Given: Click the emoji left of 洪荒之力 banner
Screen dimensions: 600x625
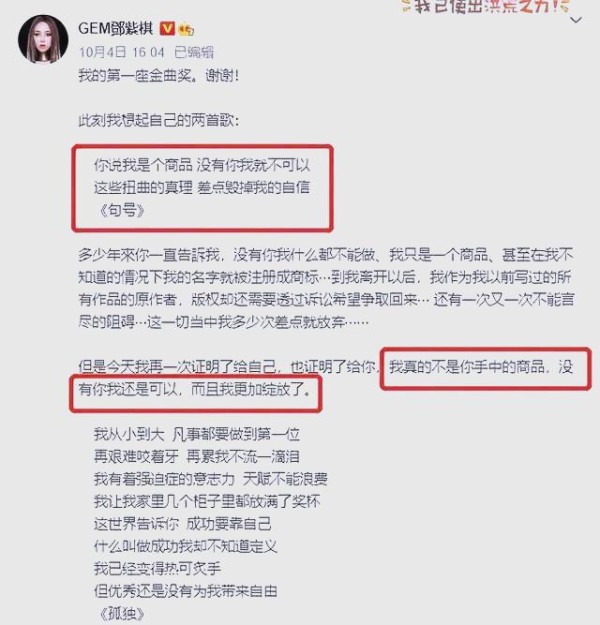Looking at the screenshot, I should coord(407,6).
